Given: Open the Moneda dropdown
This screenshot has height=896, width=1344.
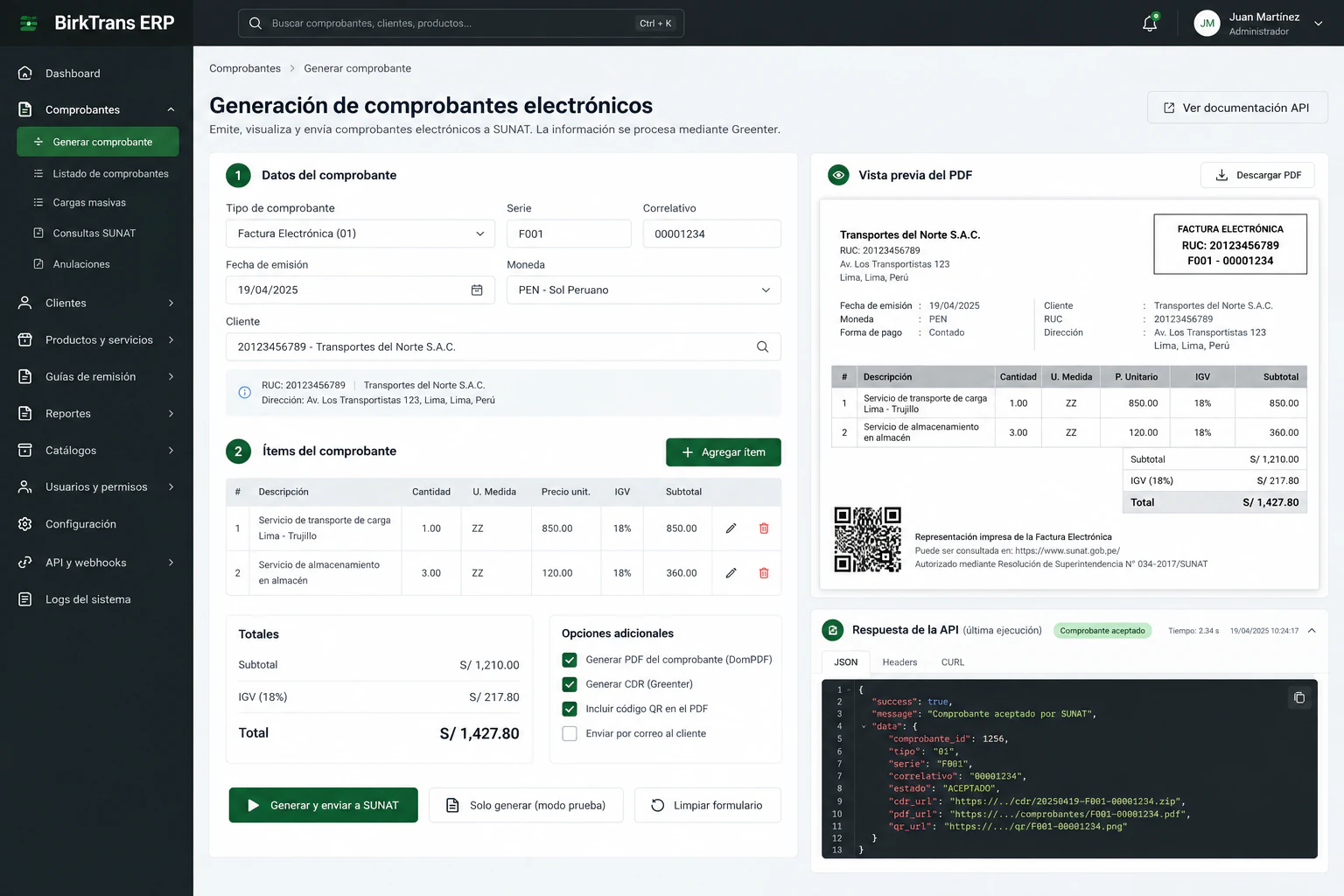Looking at the screenshot, I should click(644, 290).
